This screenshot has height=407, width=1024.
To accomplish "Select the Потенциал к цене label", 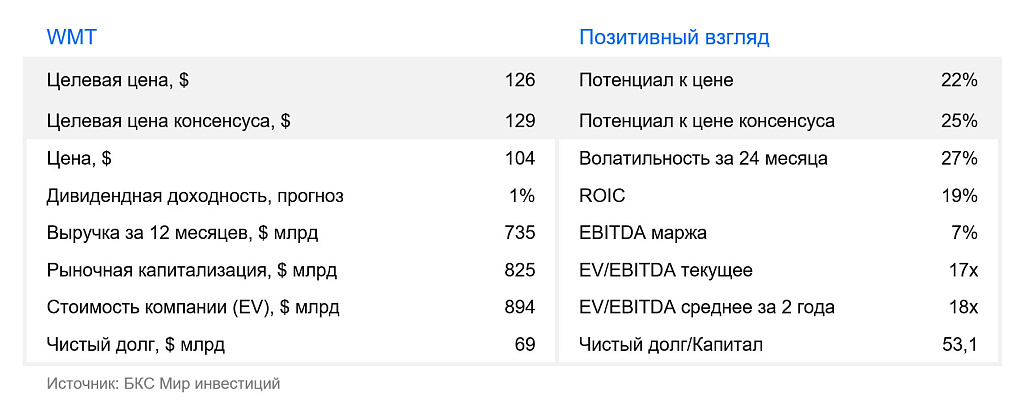I will coord(656,80).
